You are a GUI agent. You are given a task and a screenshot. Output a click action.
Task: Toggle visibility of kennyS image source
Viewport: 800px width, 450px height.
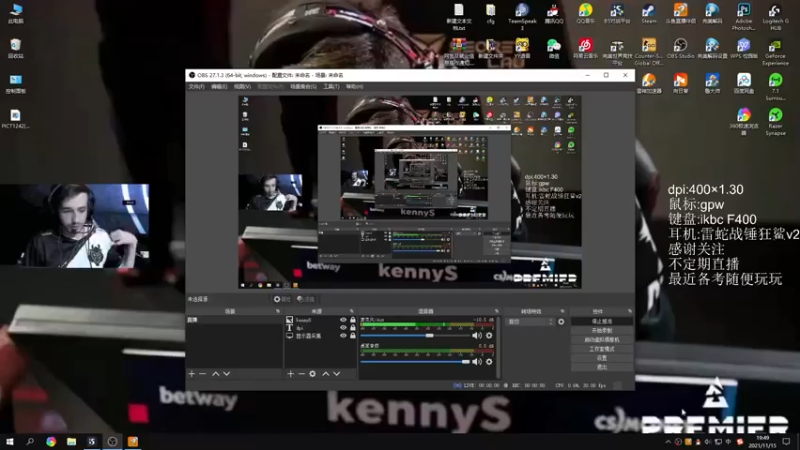[x=343, y=320]
